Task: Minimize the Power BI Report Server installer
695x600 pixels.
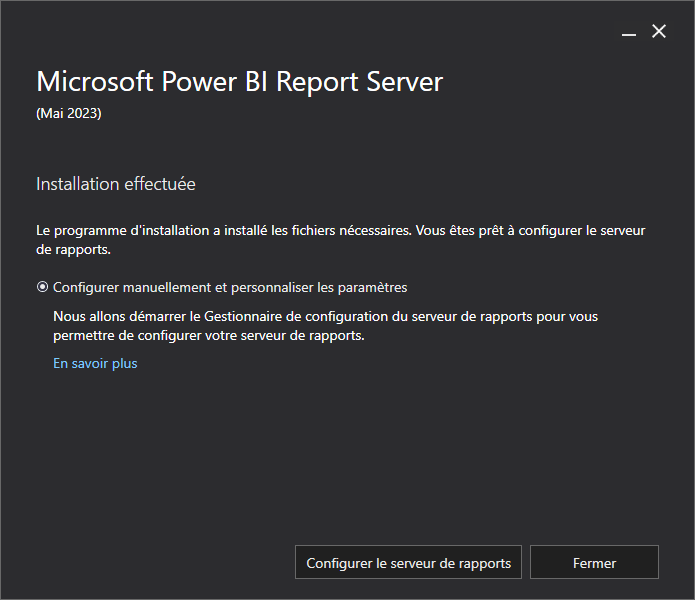Action: 629,32
